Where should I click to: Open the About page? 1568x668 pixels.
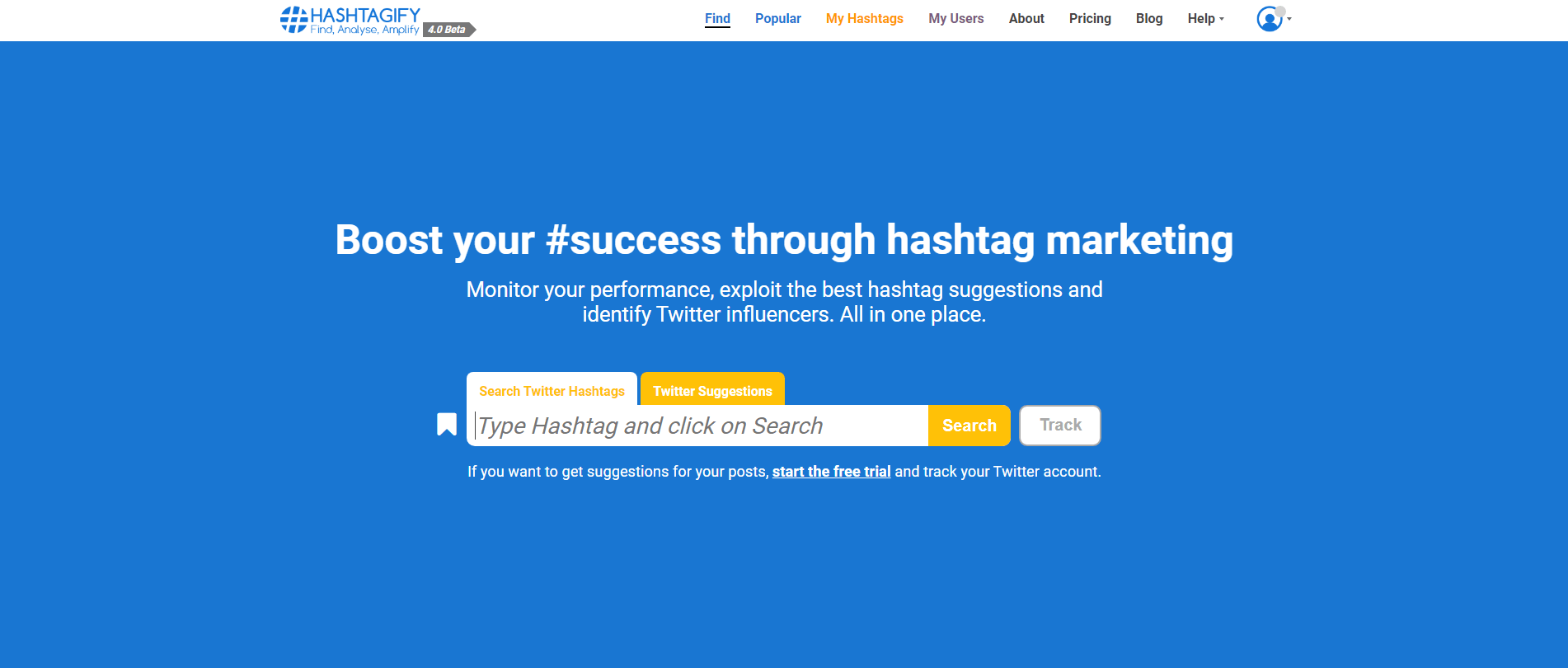pos(1026,18)
